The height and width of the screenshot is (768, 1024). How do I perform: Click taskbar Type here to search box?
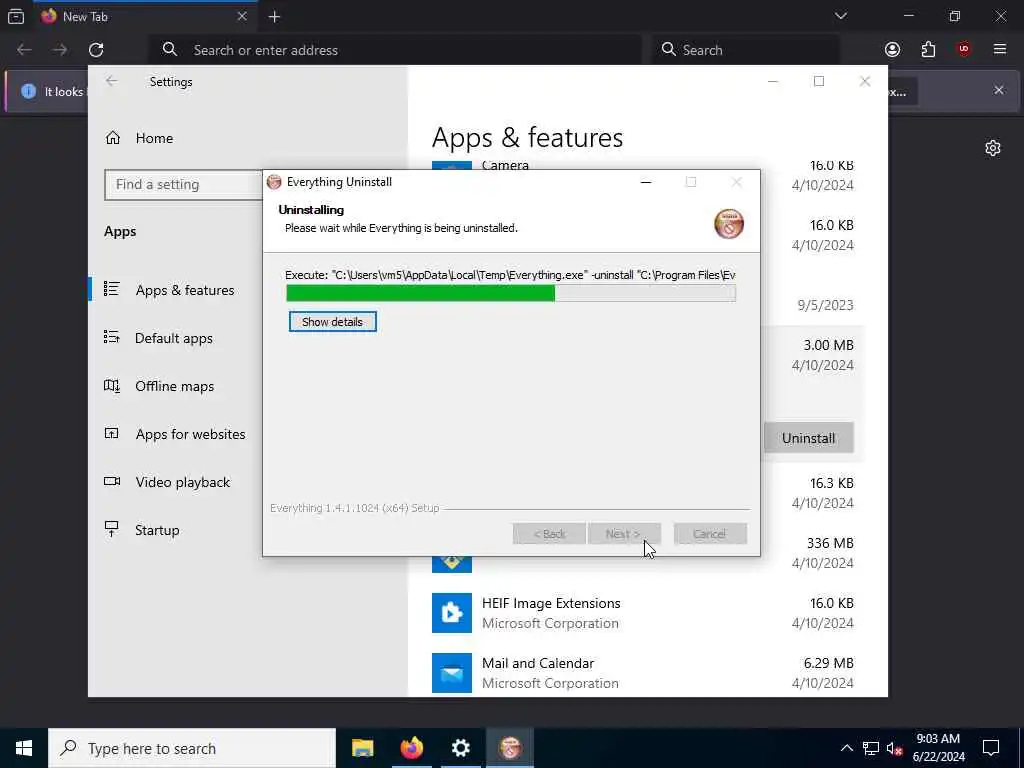pyautogui.click(x=192, y=748)
